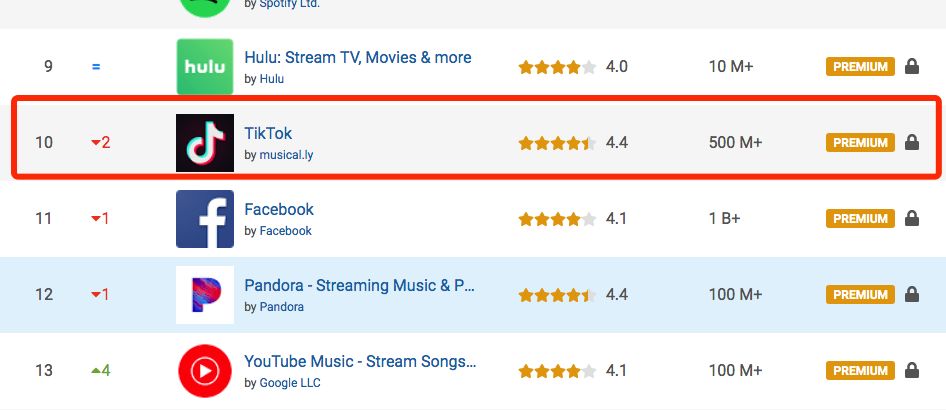This screenshot has width=946, height=410.
Task: Click the Hulu app icon
Action: click(x=204, y=67)
